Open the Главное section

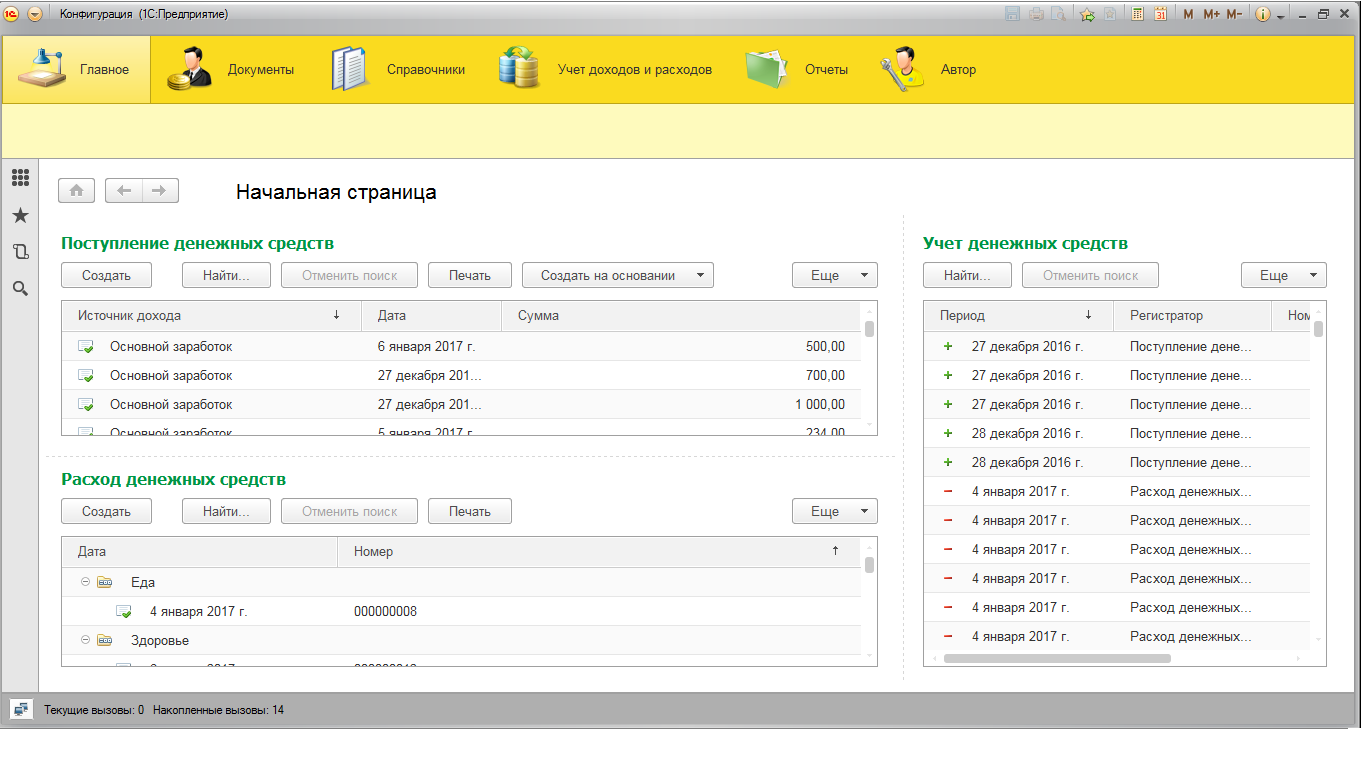pyautogui.click(x=76, y=69)
